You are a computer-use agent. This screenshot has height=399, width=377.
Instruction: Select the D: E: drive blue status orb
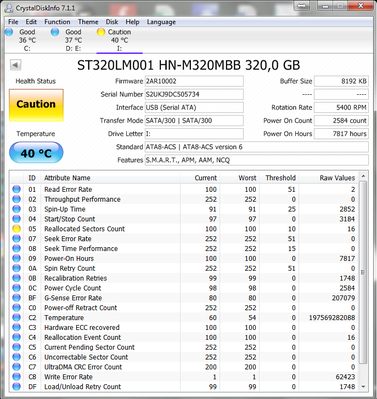click(x=55, y=32)
